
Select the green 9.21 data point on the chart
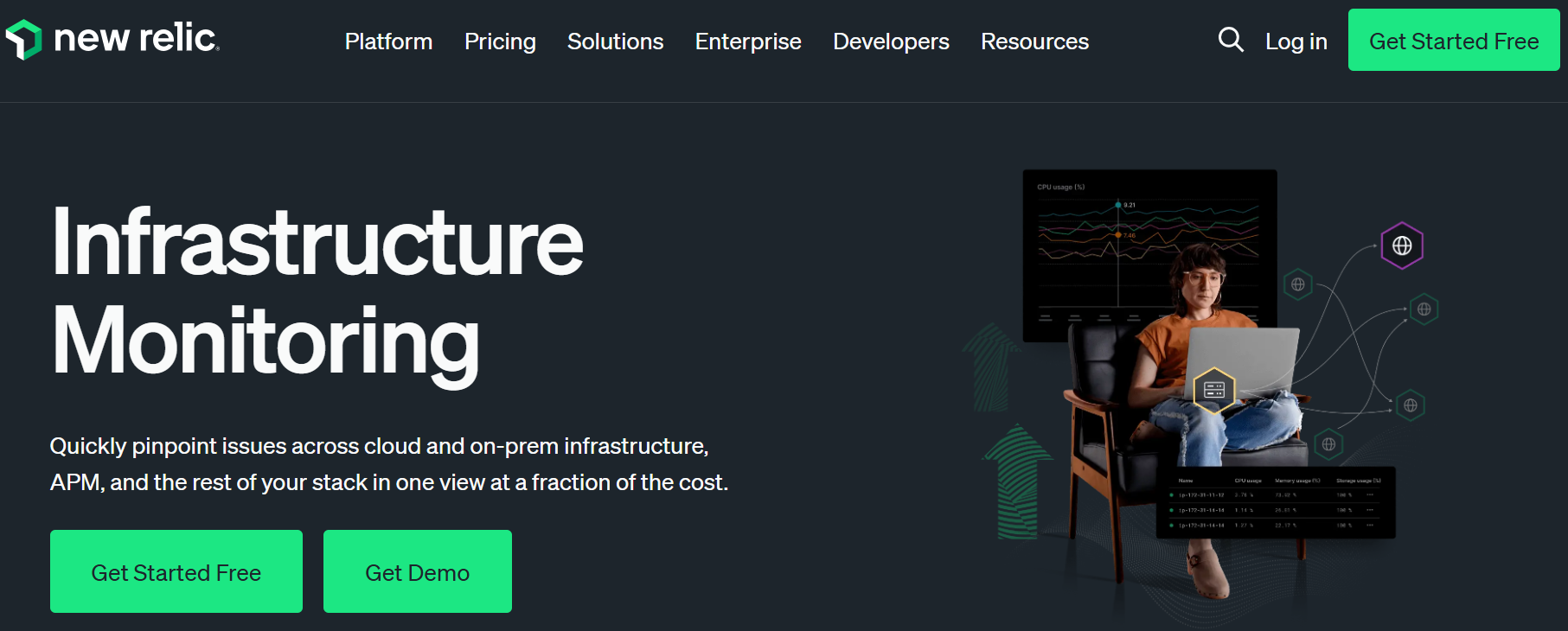(x=1119, y=205)
